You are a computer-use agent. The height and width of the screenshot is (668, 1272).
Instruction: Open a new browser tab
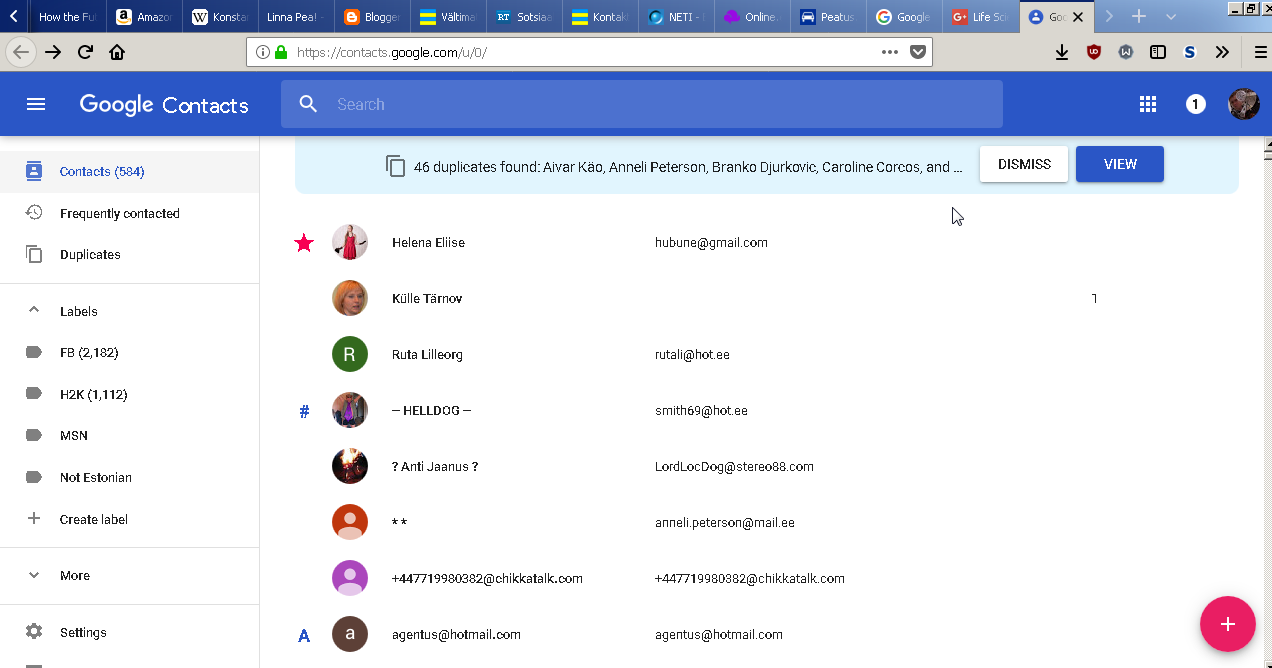click(1138, 16)
